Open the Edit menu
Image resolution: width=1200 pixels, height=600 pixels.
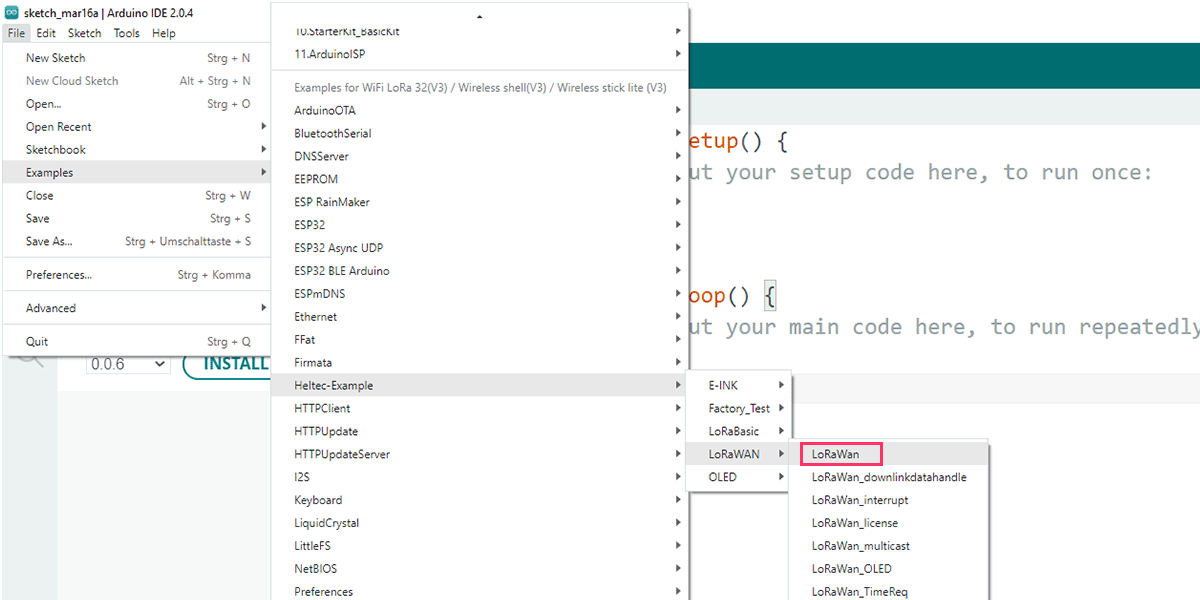pyautogui.click(x=46, y=33)
